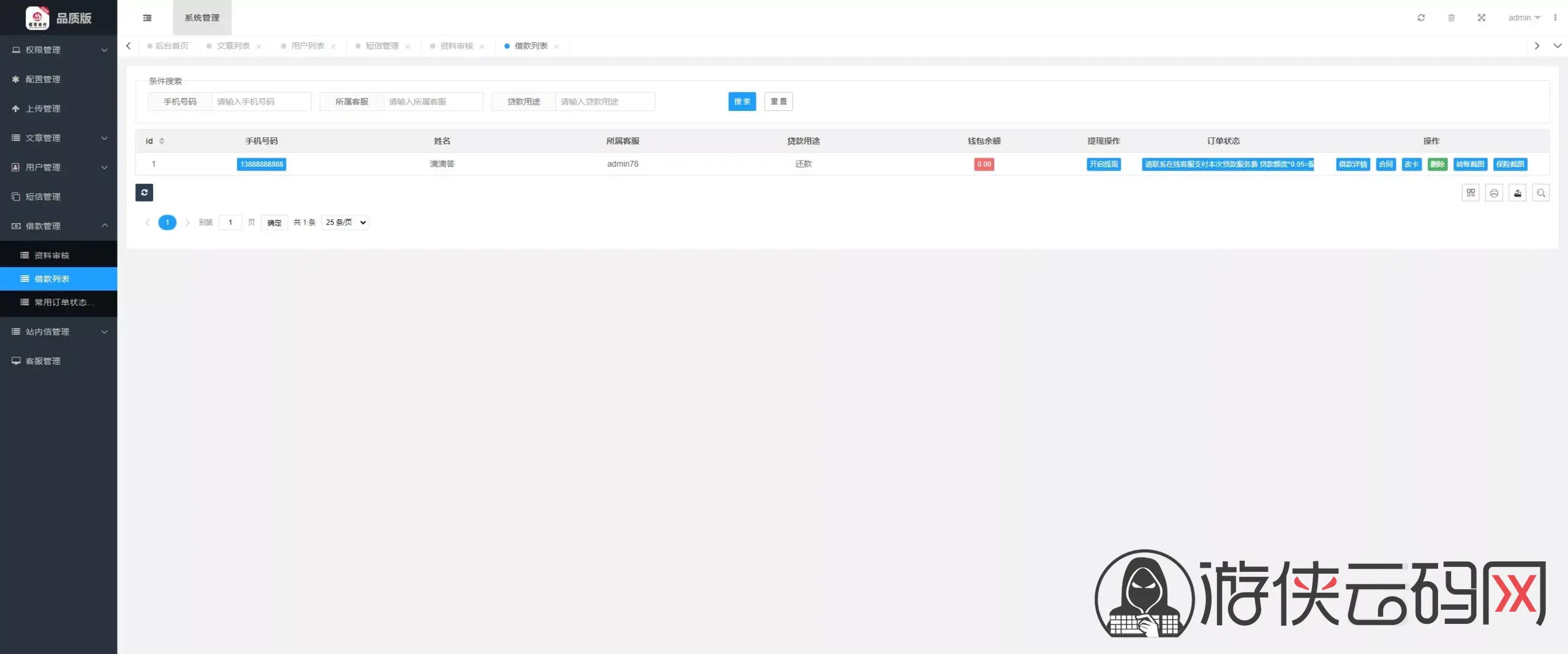Screen dimensions: 1568x654
Task: Select 资料审核 in the sidebar submenu
Action: (x=52, y=256)
